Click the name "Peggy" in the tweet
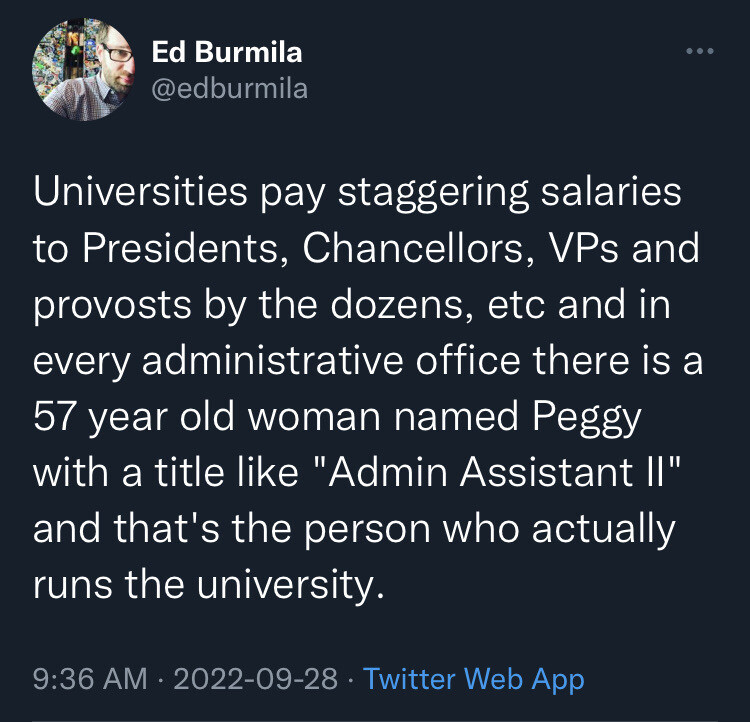Viewport: 750px width, 722px height. click(587, 418)
